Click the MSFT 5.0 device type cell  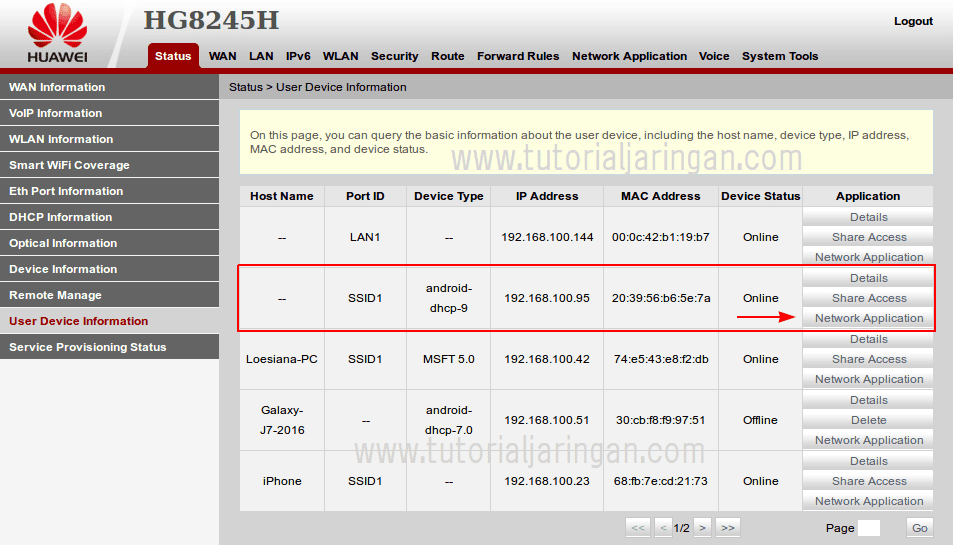pos(449,359)
